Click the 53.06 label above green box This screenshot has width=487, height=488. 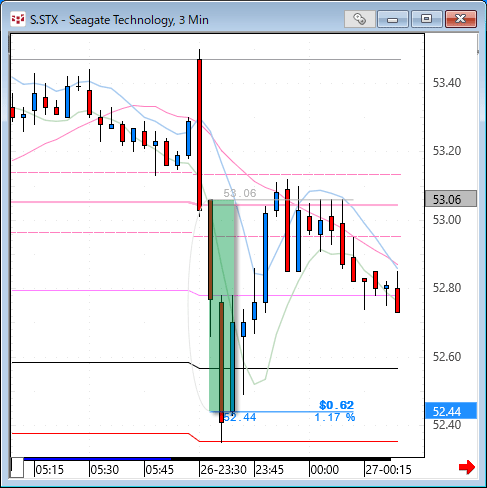tap(240, 193)
